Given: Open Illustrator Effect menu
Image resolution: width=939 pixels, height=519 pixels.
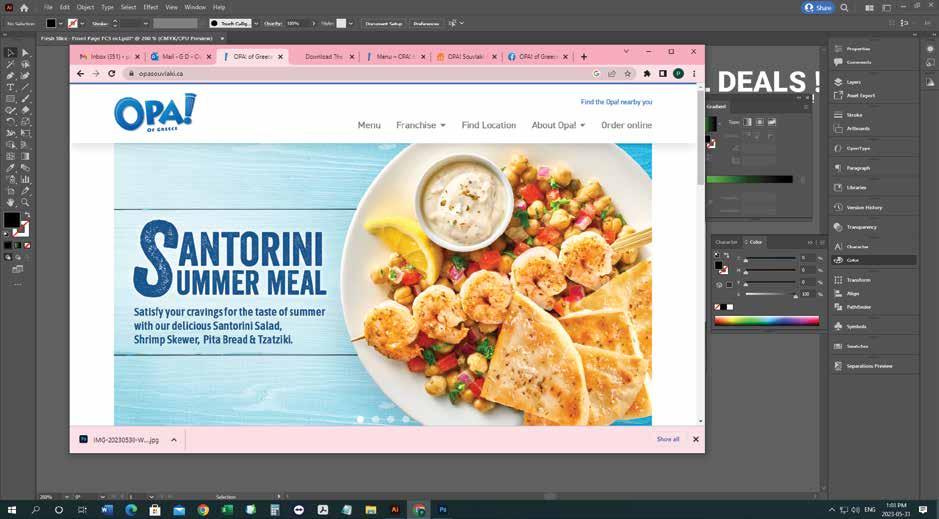Looking at the screenshot, I should pyautogui.click(x=150, y=7).
